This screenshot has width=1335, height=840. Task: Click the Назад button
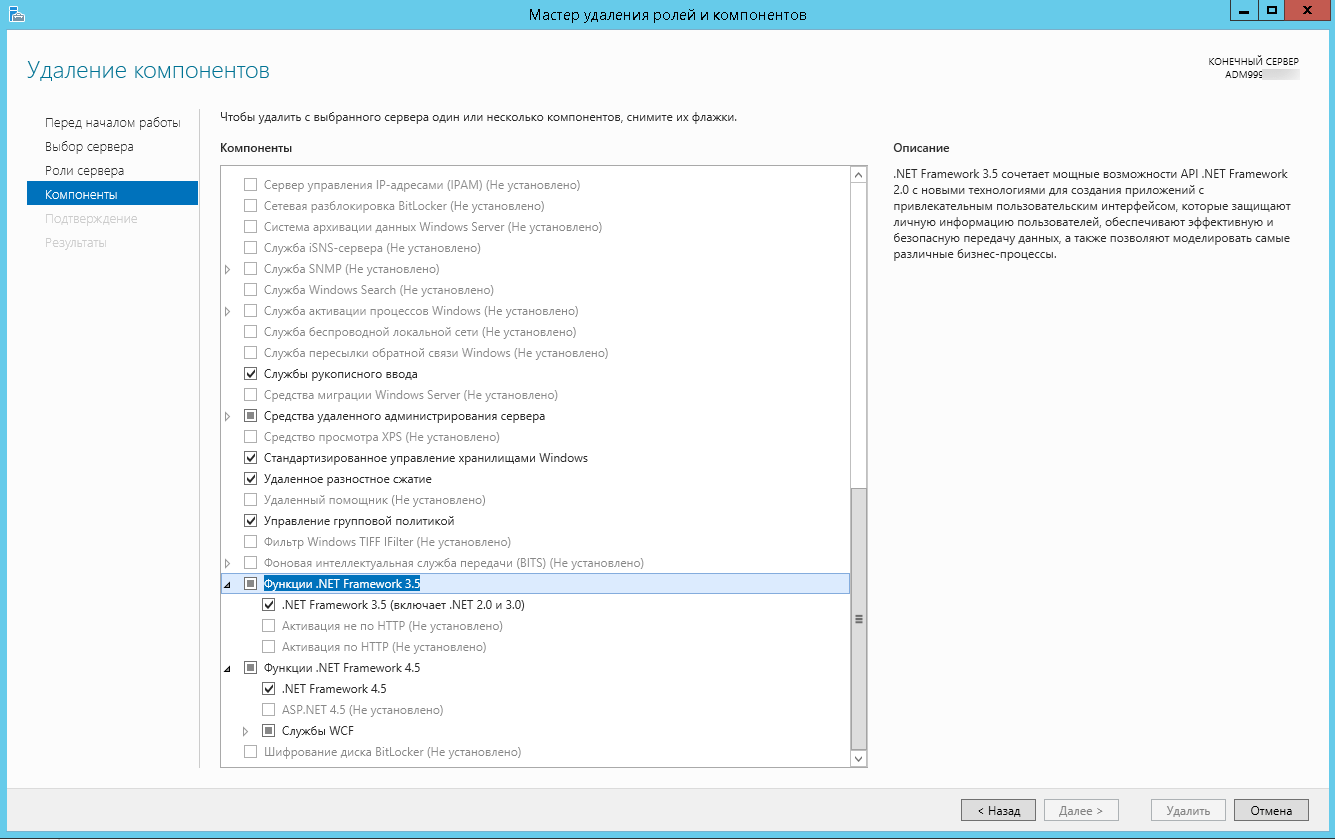pyautogui.click(x=997, y=811)
